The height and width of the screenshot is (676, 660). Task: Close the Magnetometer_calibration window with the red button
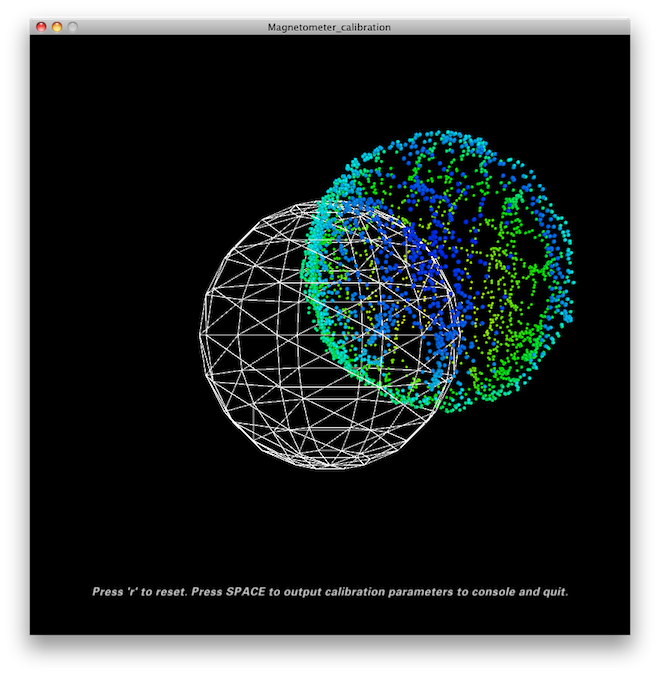tap(41, 27)
